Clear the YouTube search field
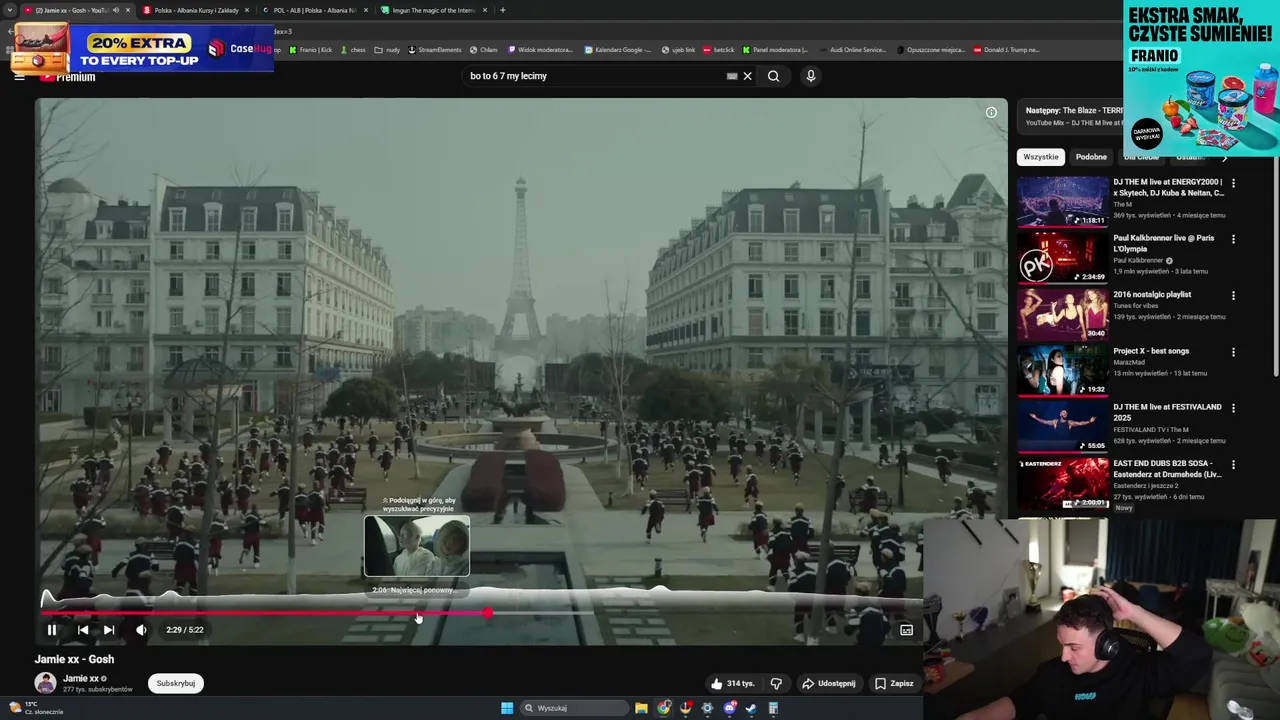Screen dimensions: 1280x720 tap(747, 76)
